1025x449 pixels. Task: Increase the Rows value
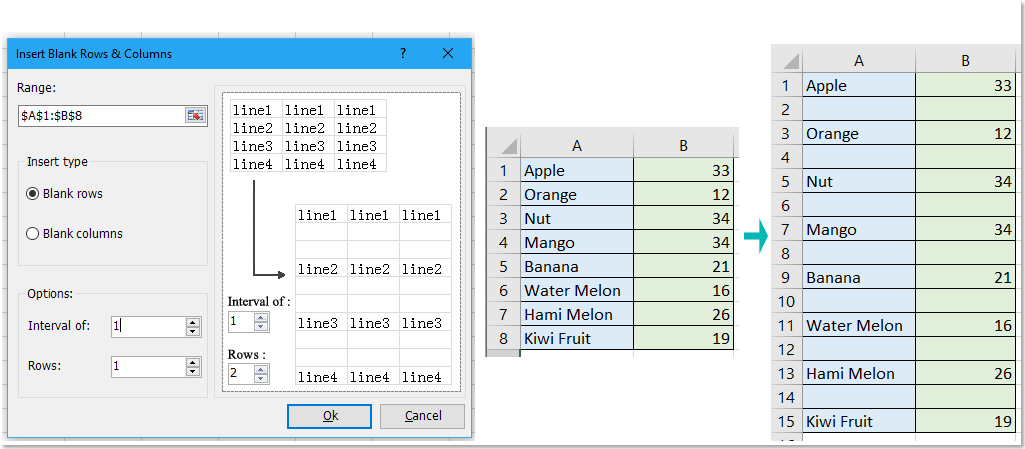(x=193, y=361)
